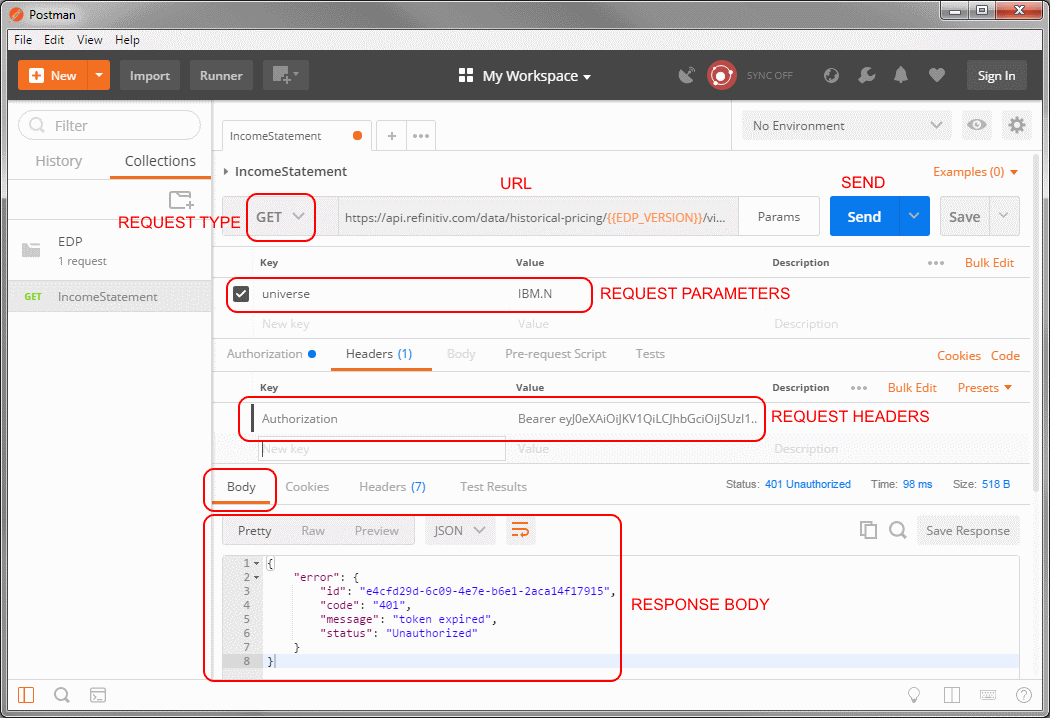1050x718 pixels.
Task: Open response Headers (7) tab
Action: [x=392, y=487]
